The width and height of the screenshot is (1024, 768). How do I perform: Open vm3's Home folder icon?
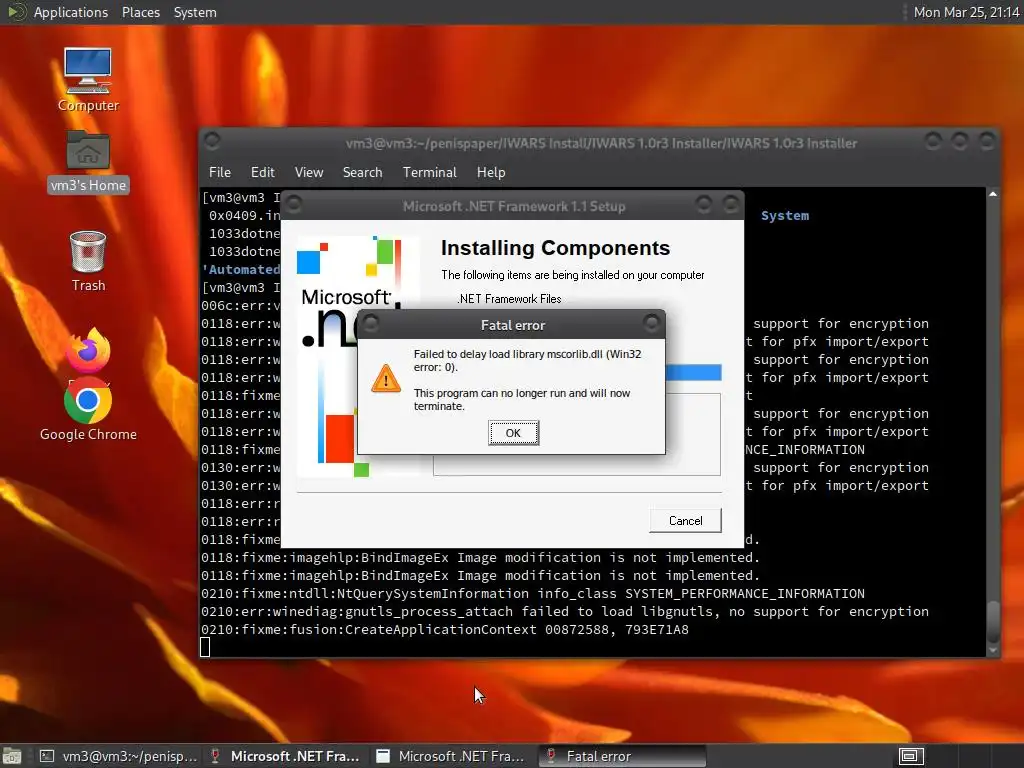[88, 161]
